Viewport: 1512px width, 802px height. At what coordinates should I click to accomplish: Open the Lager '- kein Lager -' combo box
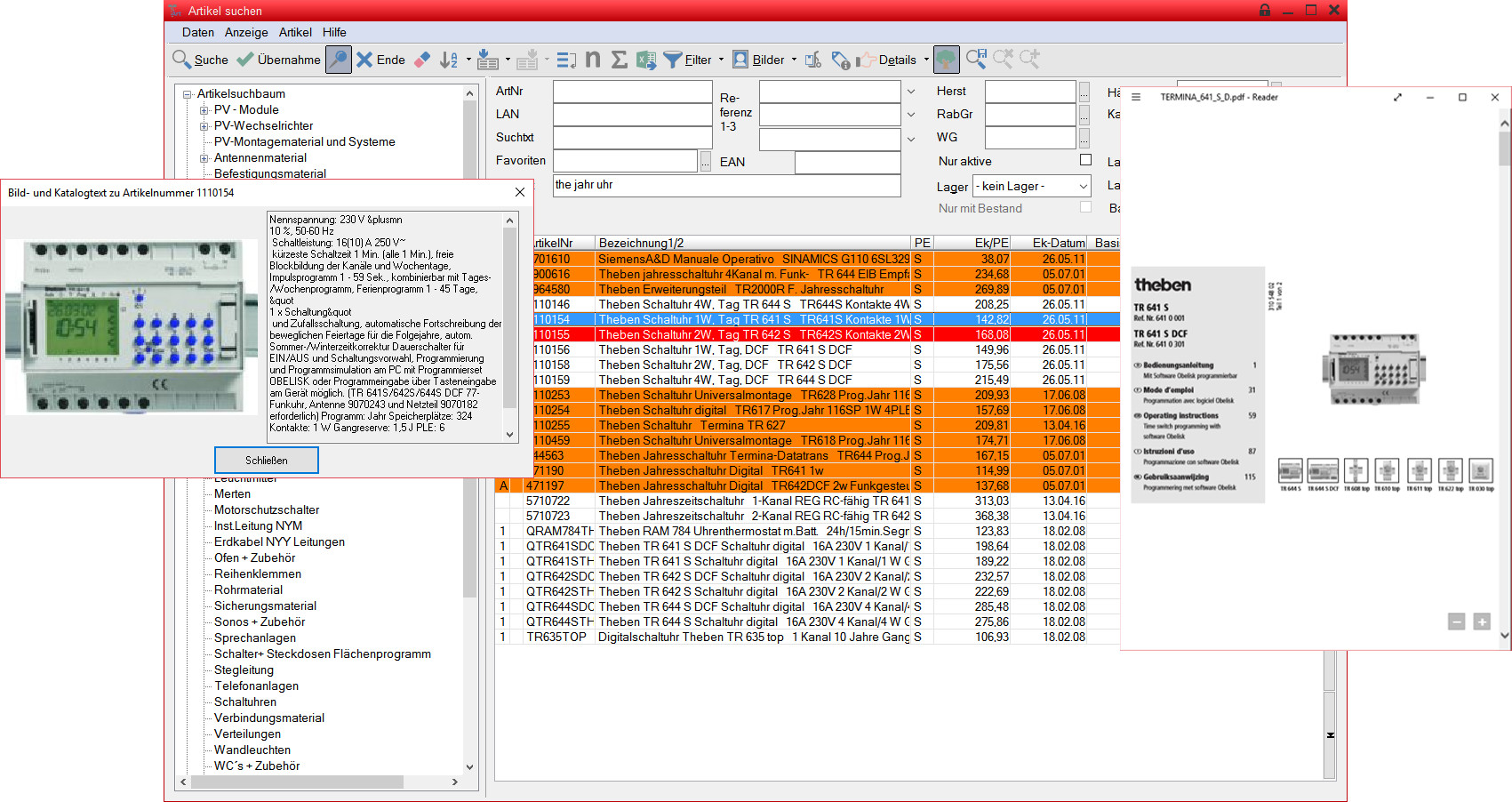click(1032, 186)
